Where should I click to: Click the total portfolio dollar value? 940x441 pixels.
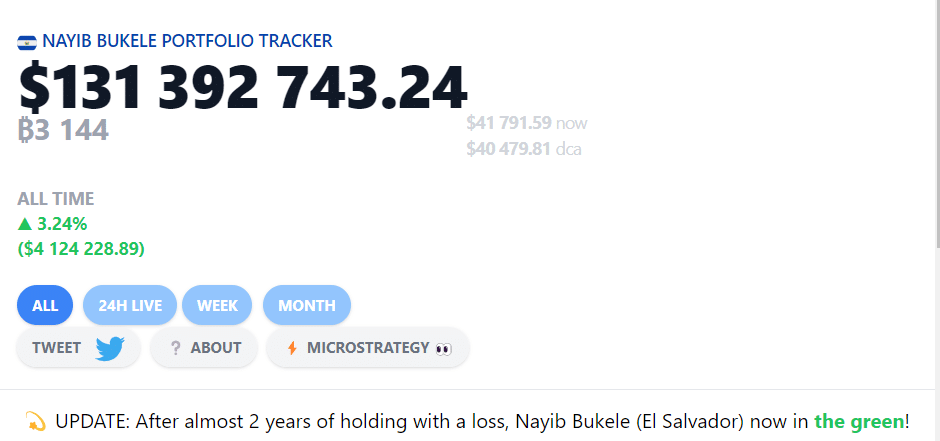click(243, 87)
